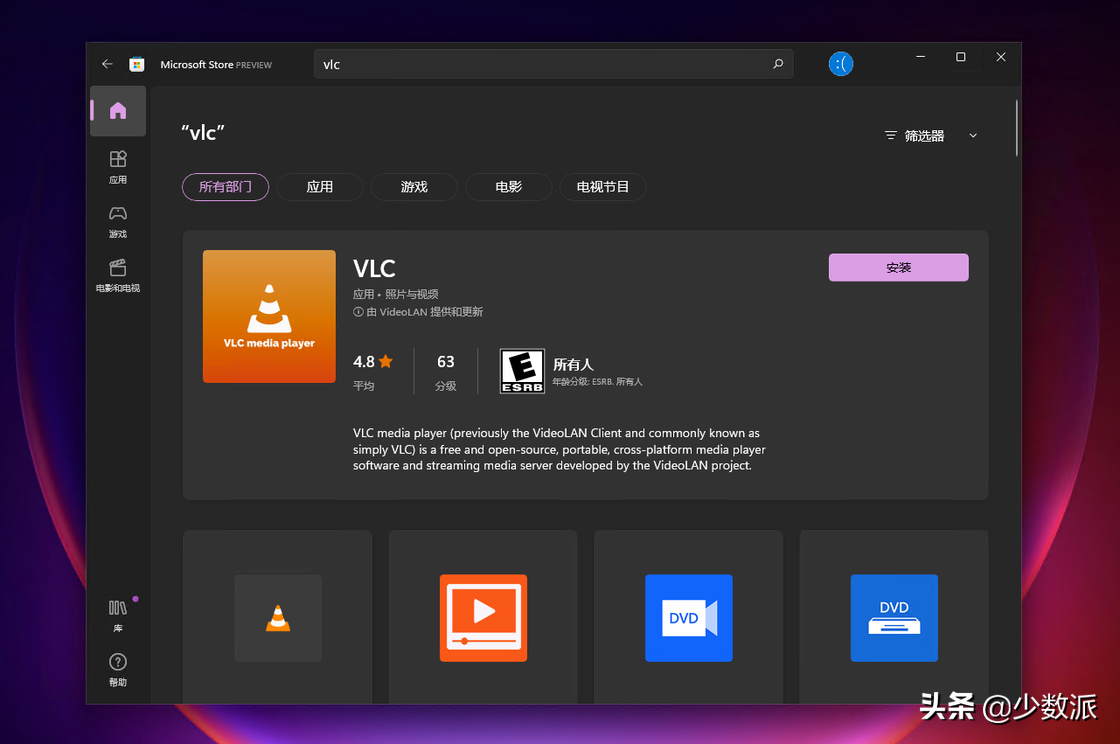
Task: Click the ESRB rating badge
Action: click(522, 371)
